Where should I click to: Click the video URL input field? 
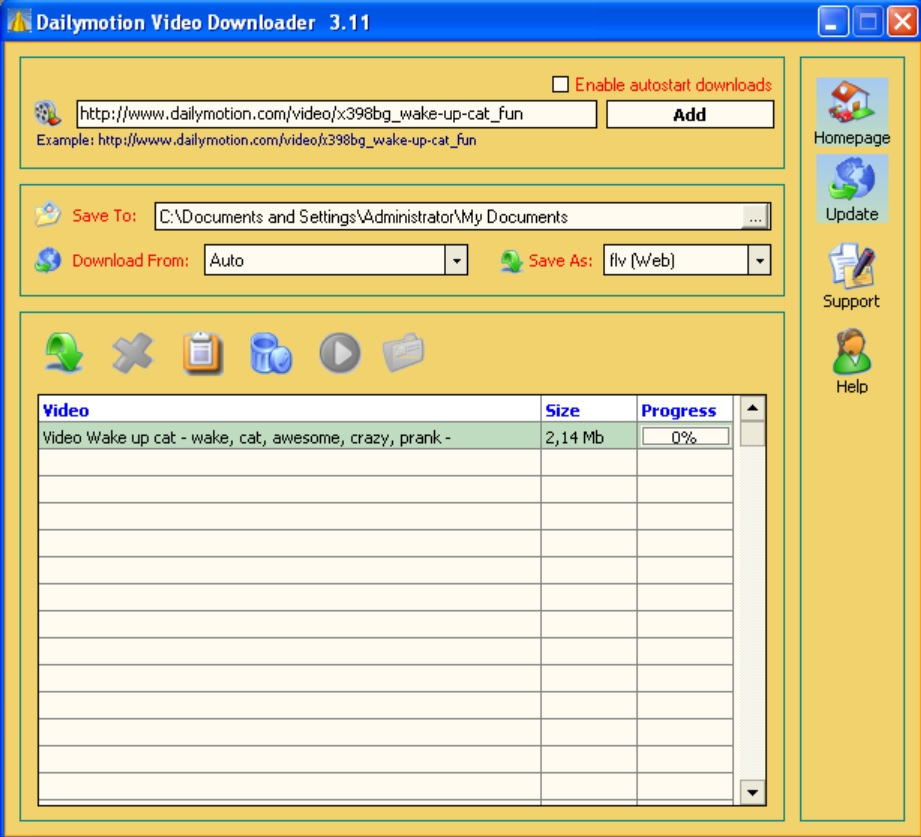point(336,114)
